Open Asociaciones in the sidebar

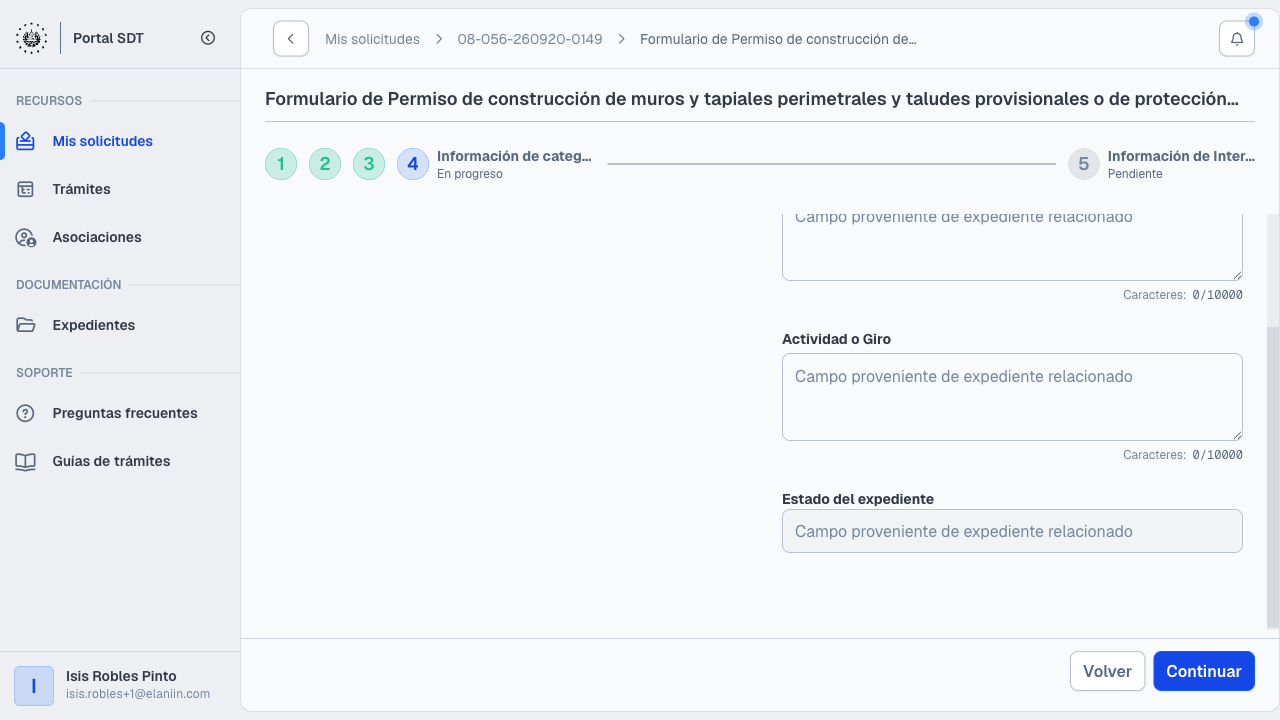[120, 237]
